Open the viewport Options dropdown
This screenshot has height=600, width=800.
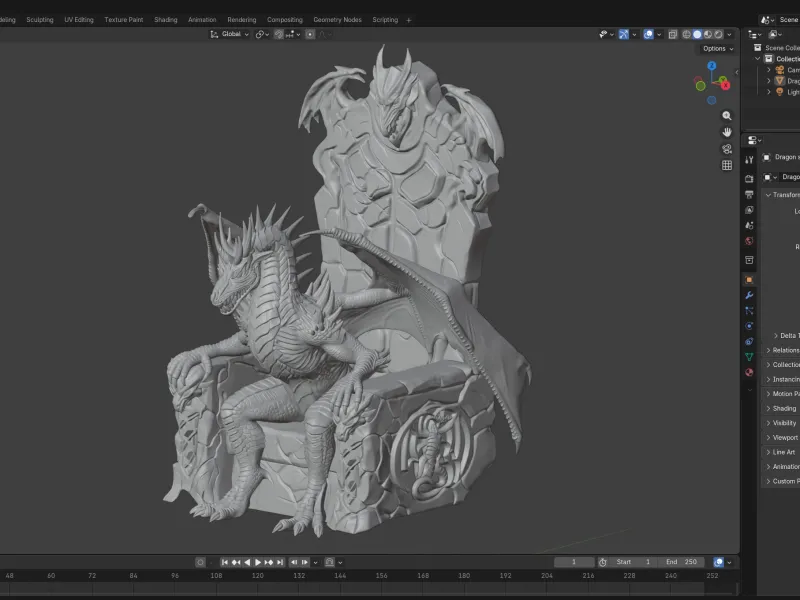[718, 48]
